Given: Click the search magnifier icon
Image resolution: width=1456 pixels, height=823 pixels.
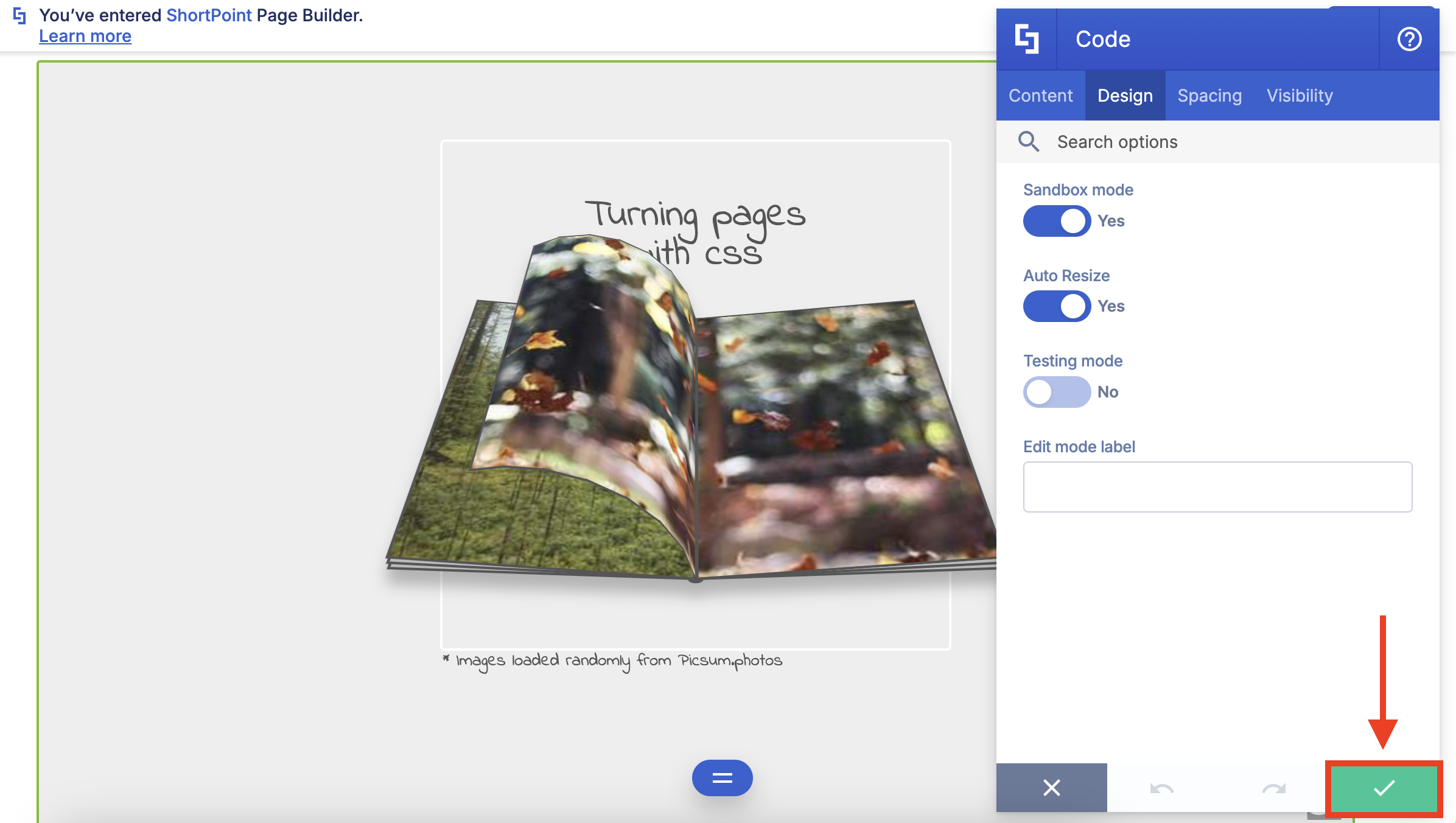Looking at the screenshot, I should (x=1029, y=141).
